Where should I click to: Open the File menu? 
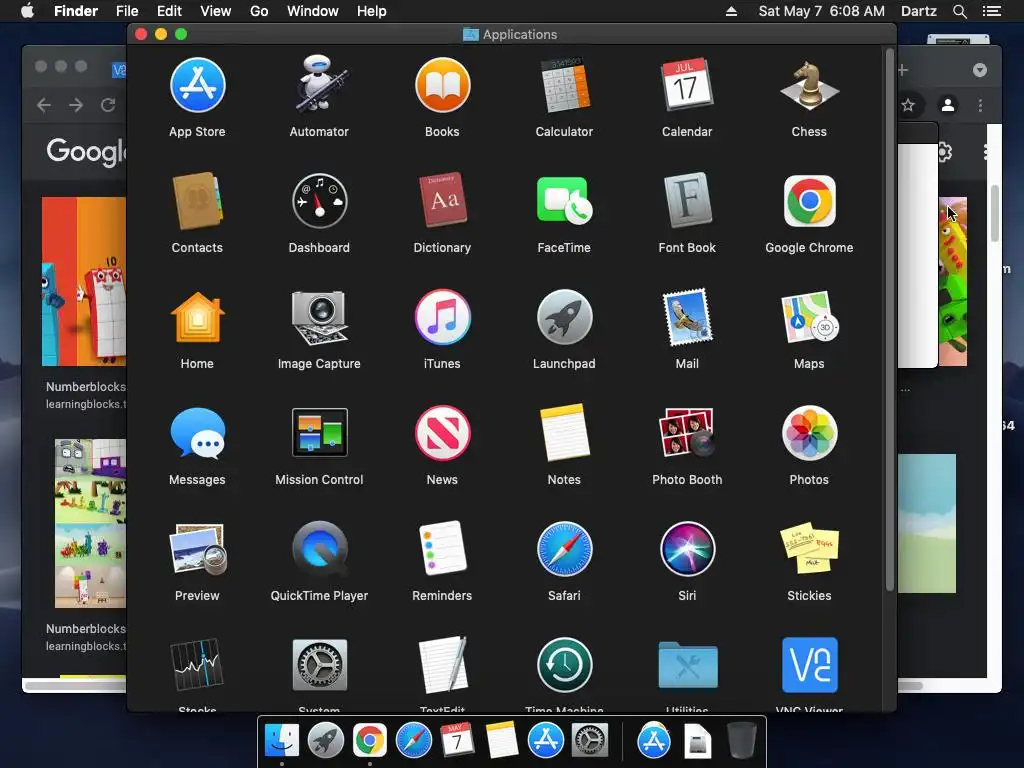coord(127,11)
